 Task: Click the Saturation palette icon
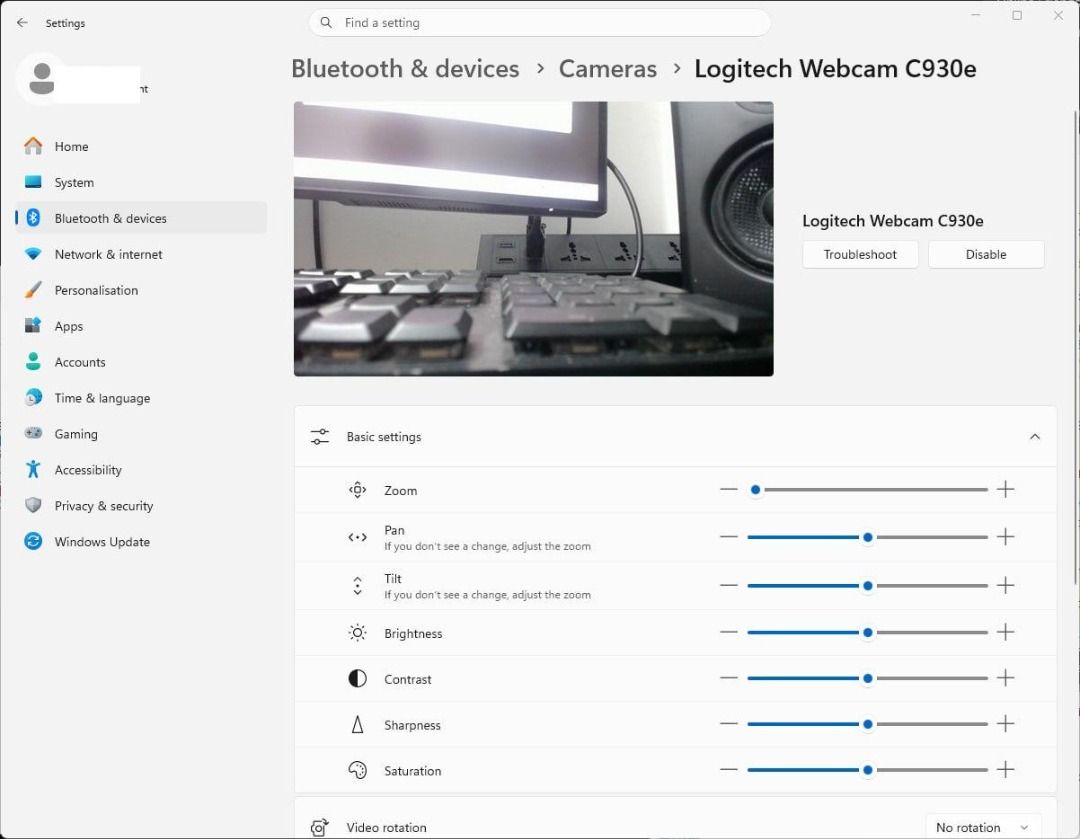tap(357, 770)
